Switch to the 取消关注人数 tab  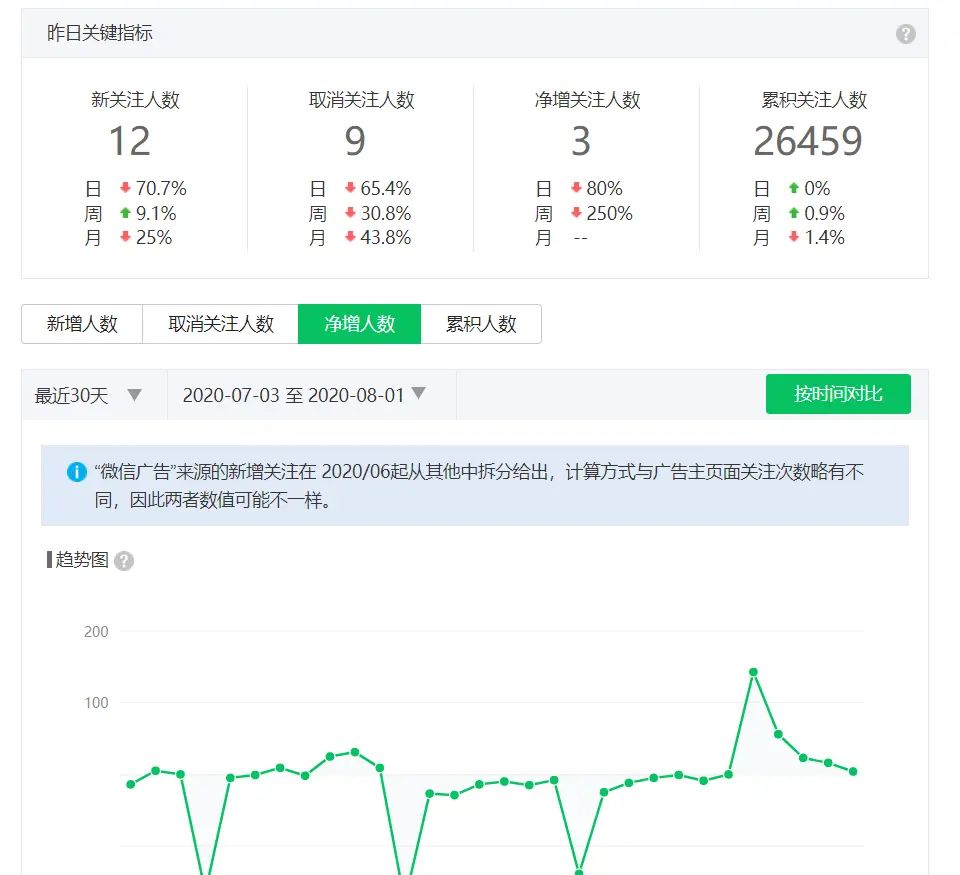220,324
